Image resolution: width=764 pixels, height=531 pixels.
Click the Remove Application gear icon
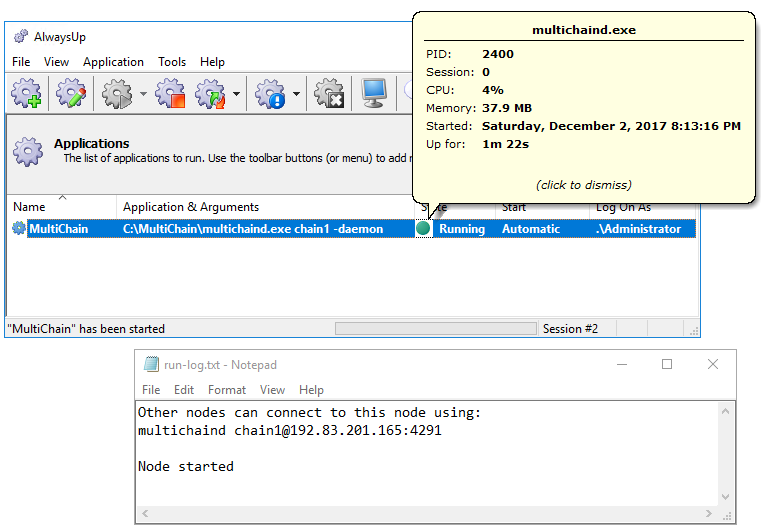click(x=329, y=93)
